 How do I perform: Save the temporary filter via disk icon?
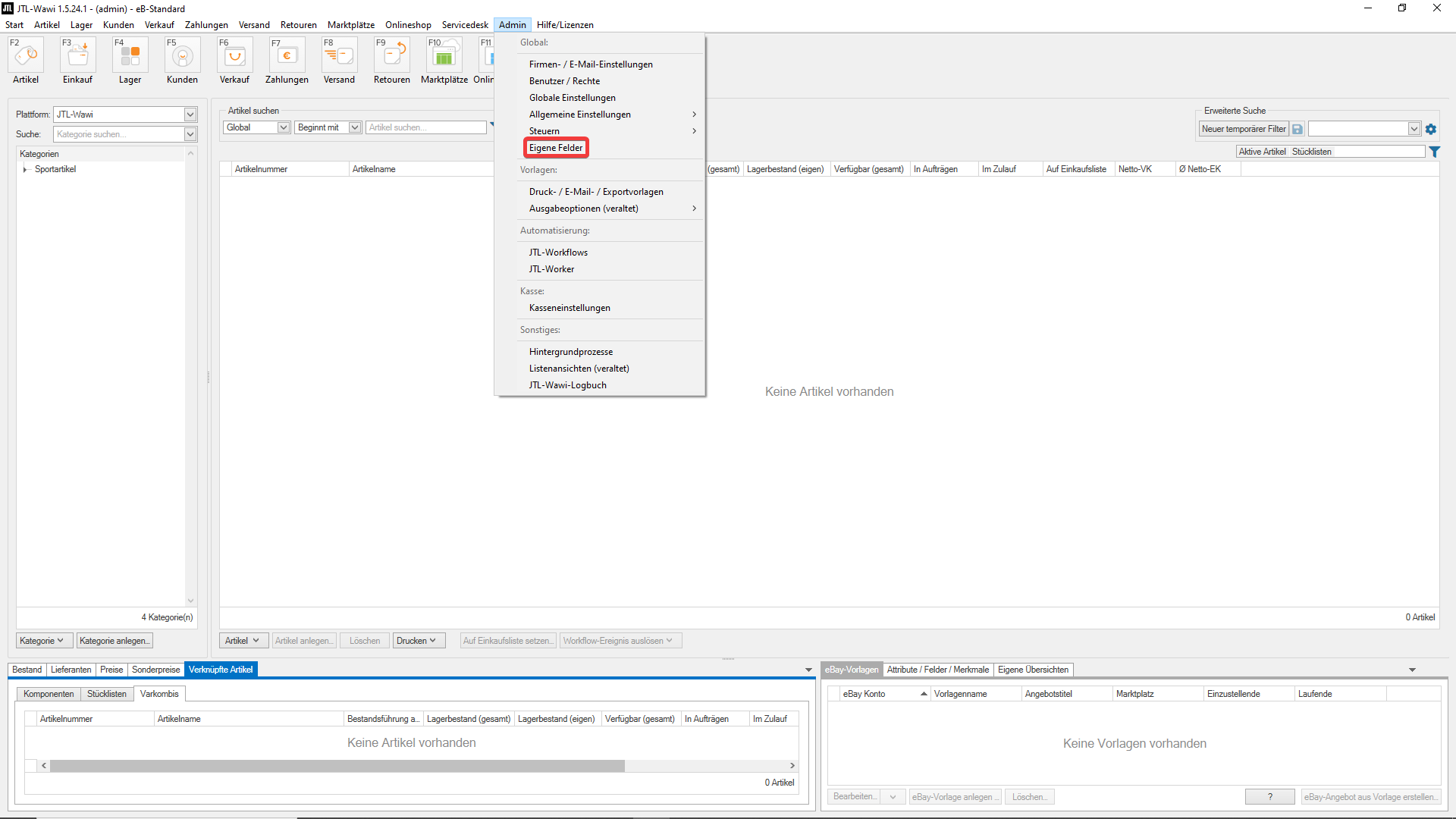coord(1298,129)
